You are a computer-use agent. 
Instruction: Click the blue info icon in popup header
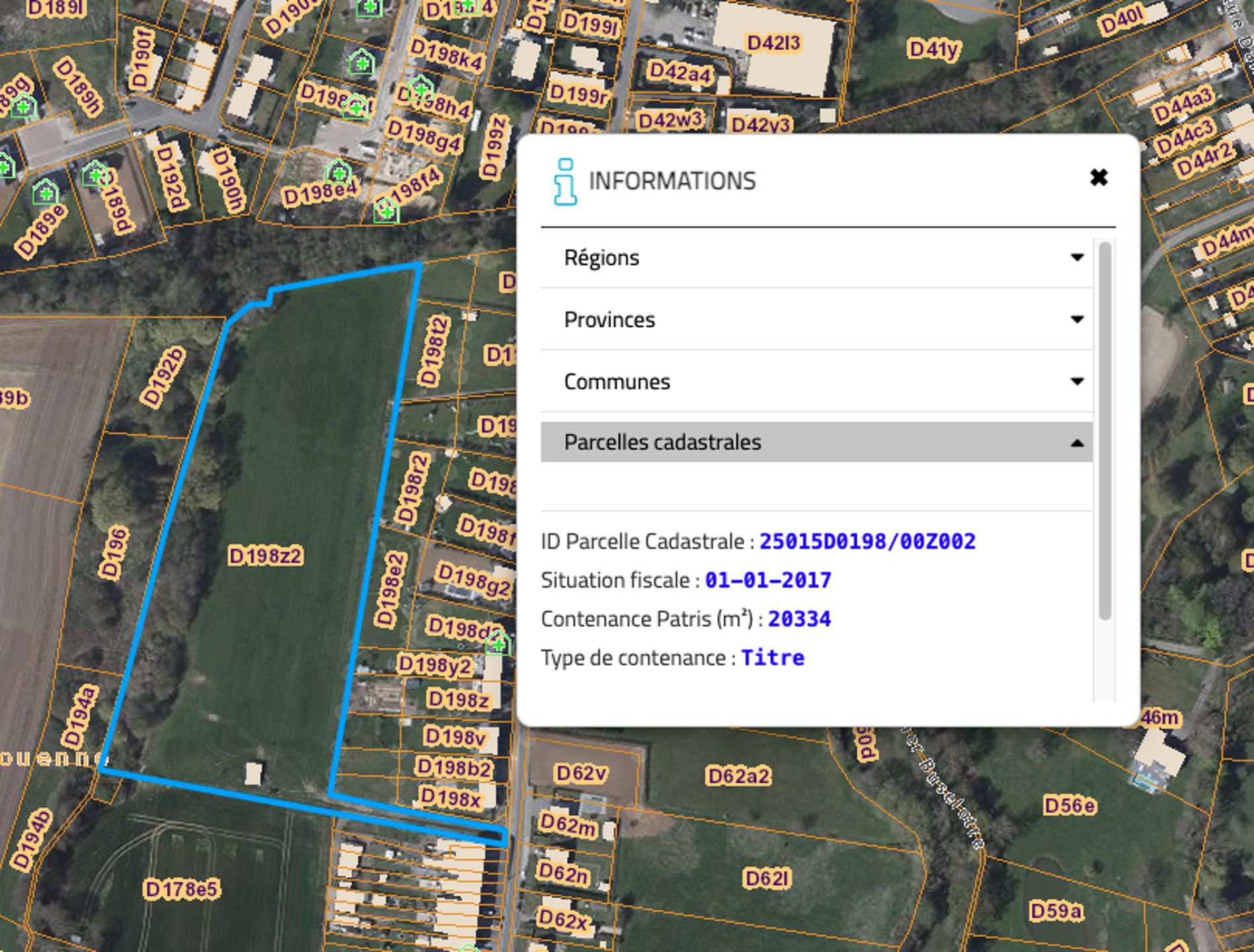565,182
